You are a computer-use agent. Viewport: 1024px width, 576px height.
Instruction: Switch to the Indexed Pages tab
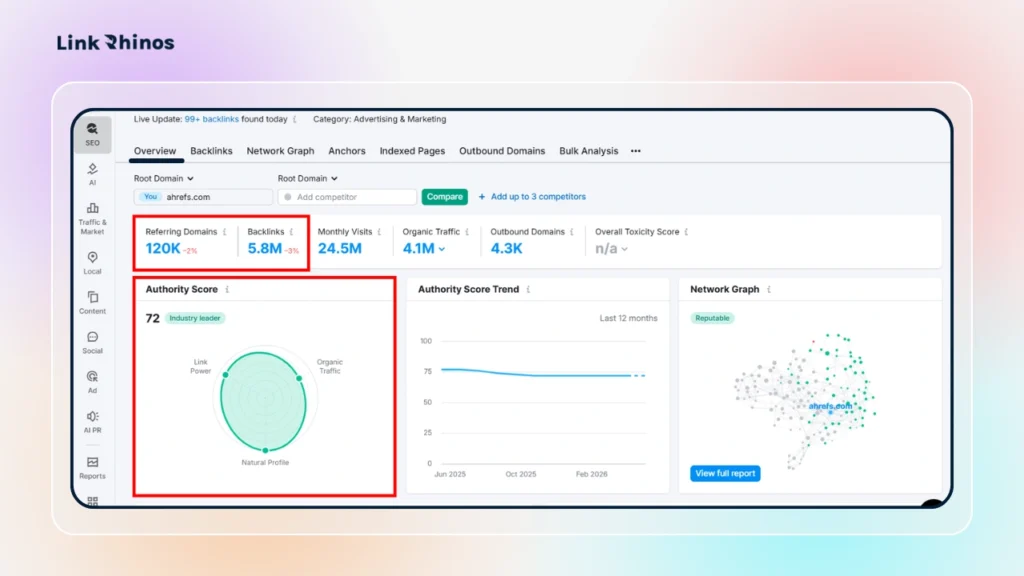pyautogui.click(x=412, y=151)
